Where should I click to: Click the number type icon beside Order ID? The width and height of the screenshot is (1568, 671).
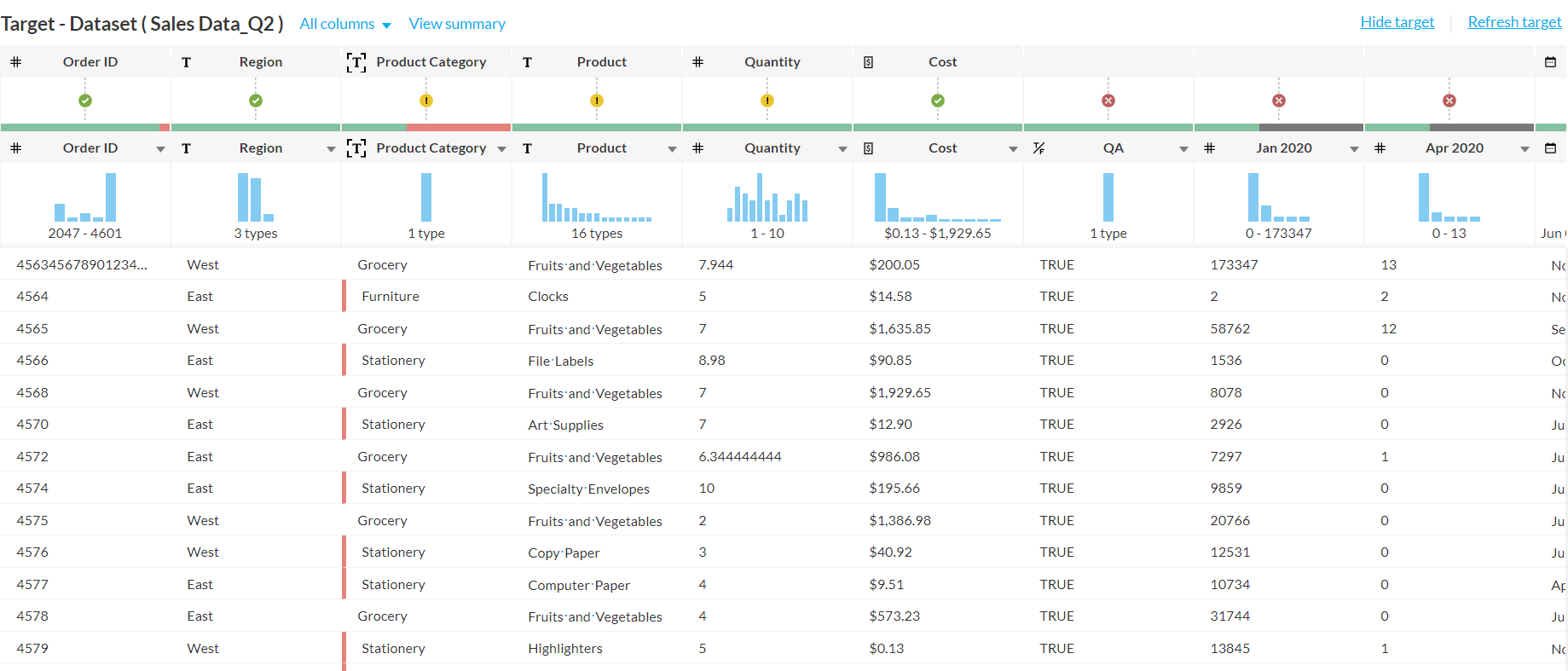(15, 148)
